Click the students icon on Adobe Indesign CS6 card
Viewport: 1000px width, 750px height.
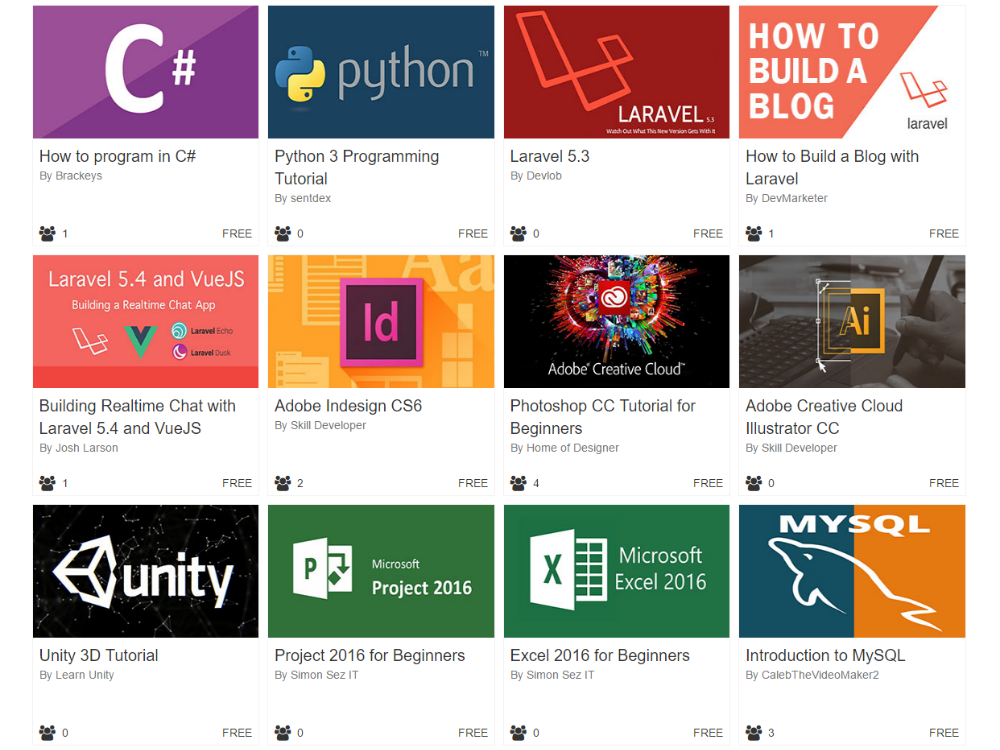[x=283, y=483]
